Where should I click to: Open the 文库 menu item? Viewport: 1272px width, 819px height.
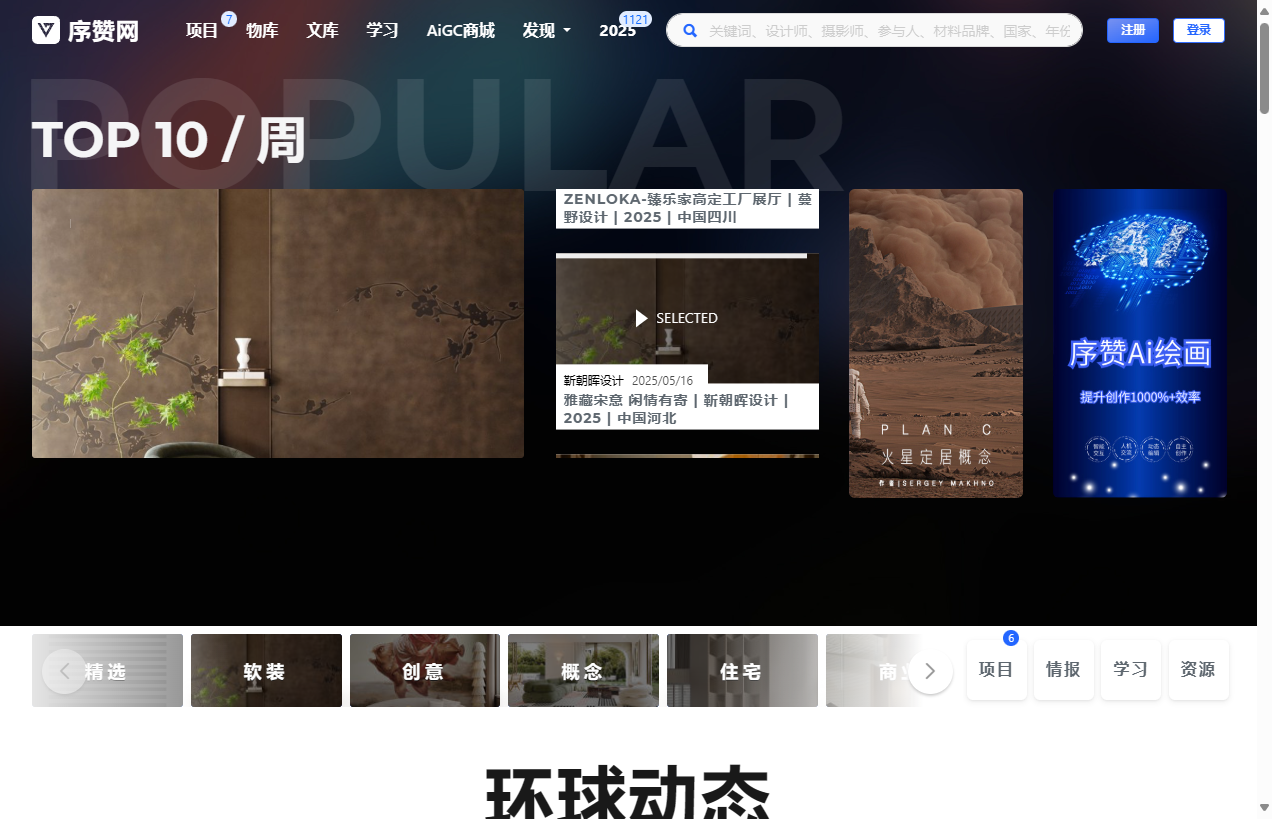(x=322, y=30)
